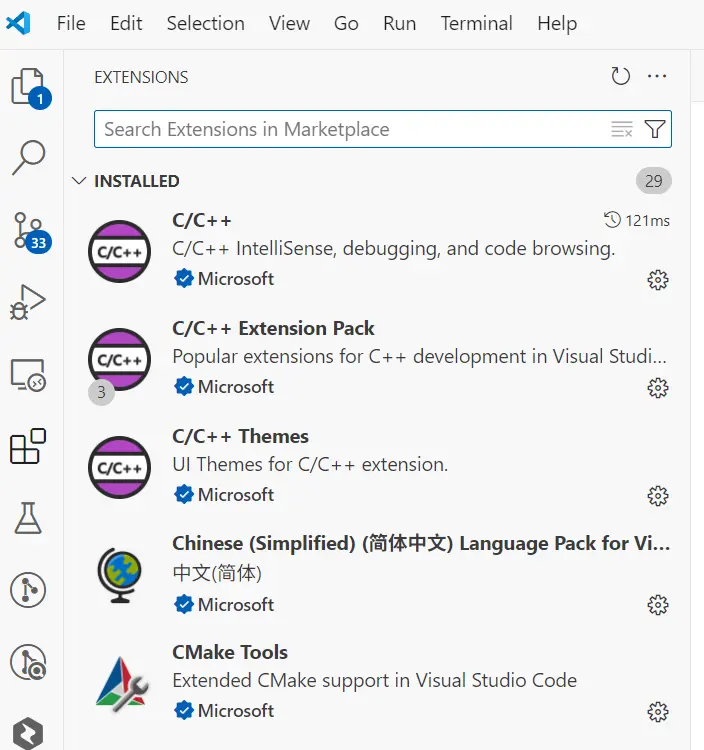Open the Run menu

pos(399,23)
